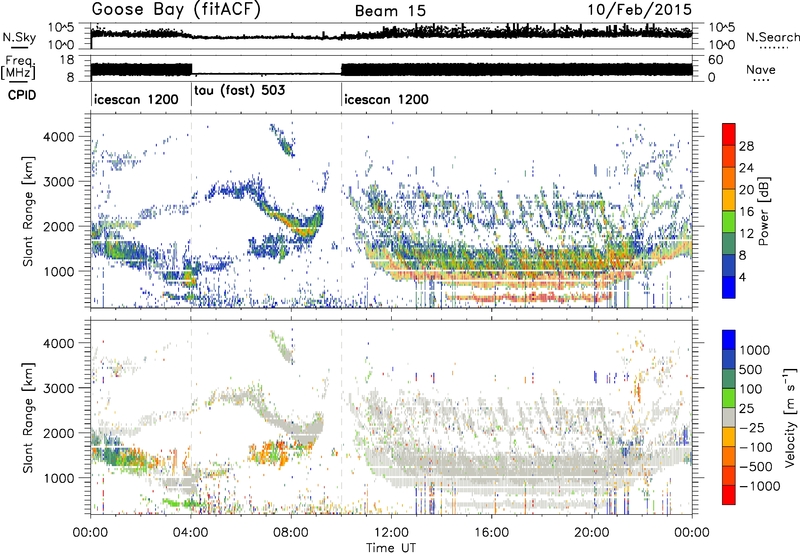This screenshot has height=554, width=800.
Task: Click the "-500" value on the Velocity colorbar
Action: (x=756, y=467)
